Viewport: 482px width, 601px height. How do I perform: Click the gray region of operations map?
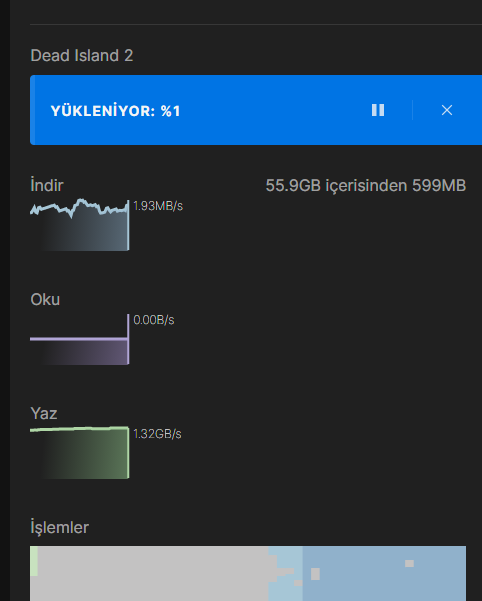(153, 573)
